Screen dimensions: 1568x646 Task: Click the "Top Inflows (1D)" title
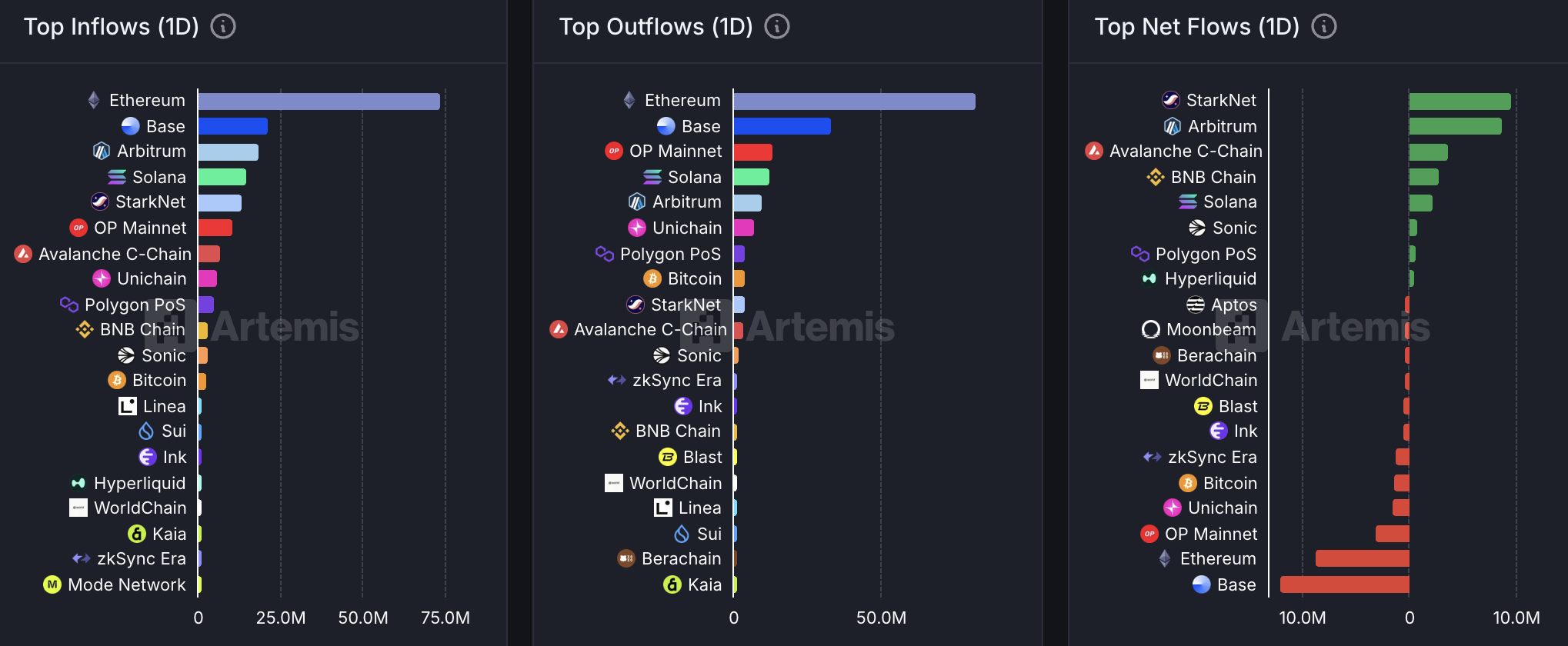pyautogui.click(x=112, y=27)
